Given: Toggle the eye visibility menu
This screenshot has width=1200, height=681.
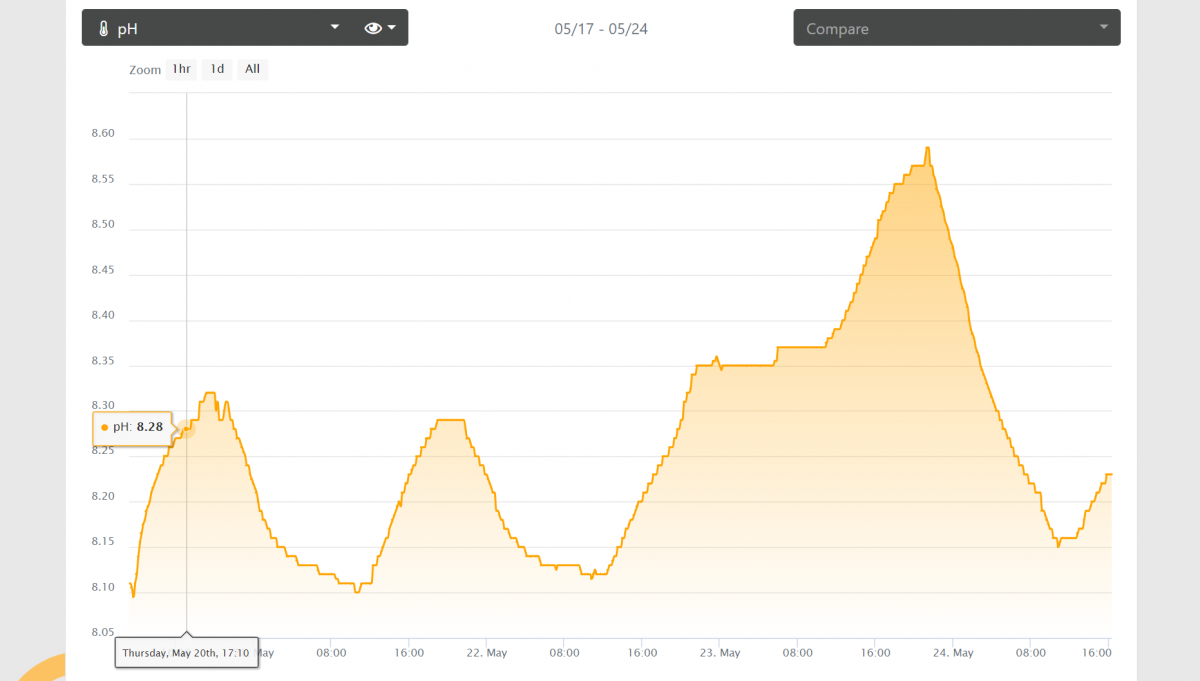Looking at the screenshot, I should click(x=380, y=28).
